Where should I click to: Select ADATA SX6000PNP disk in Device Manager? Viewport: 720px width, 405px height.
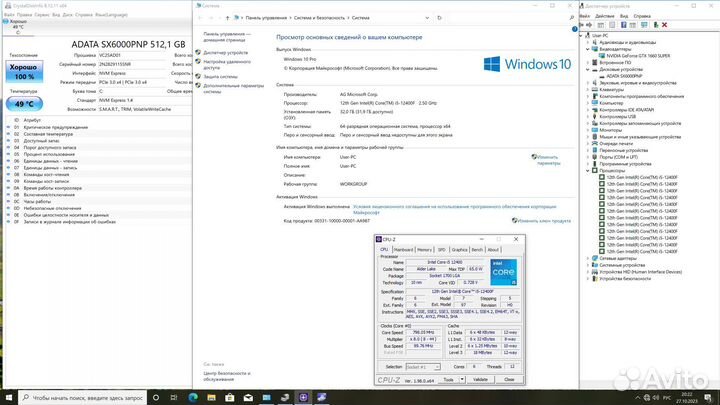pos(624,76)
